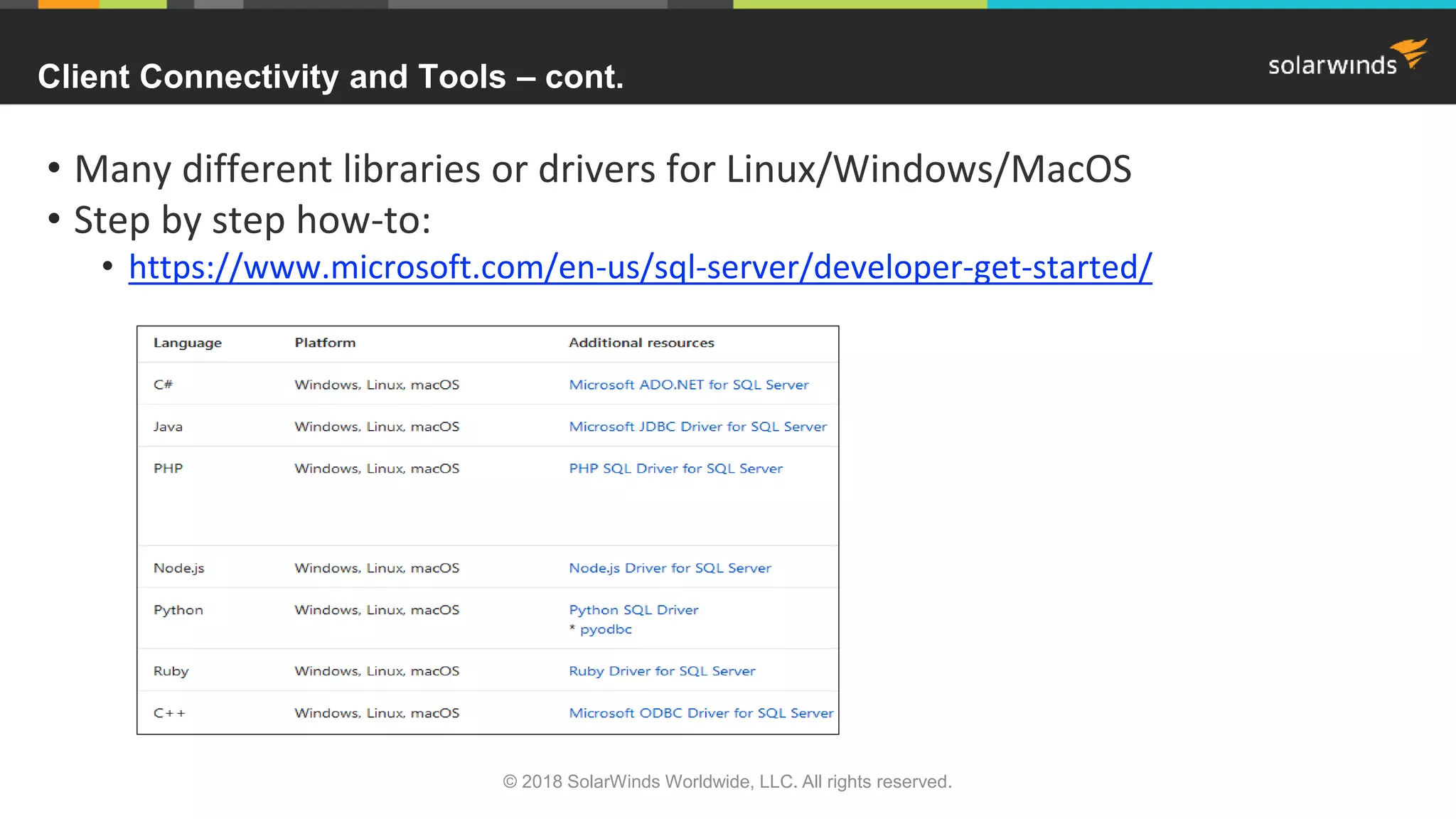
Task: Click the slide title Client Connectivity and Tools
Action: tap(331, 77)
